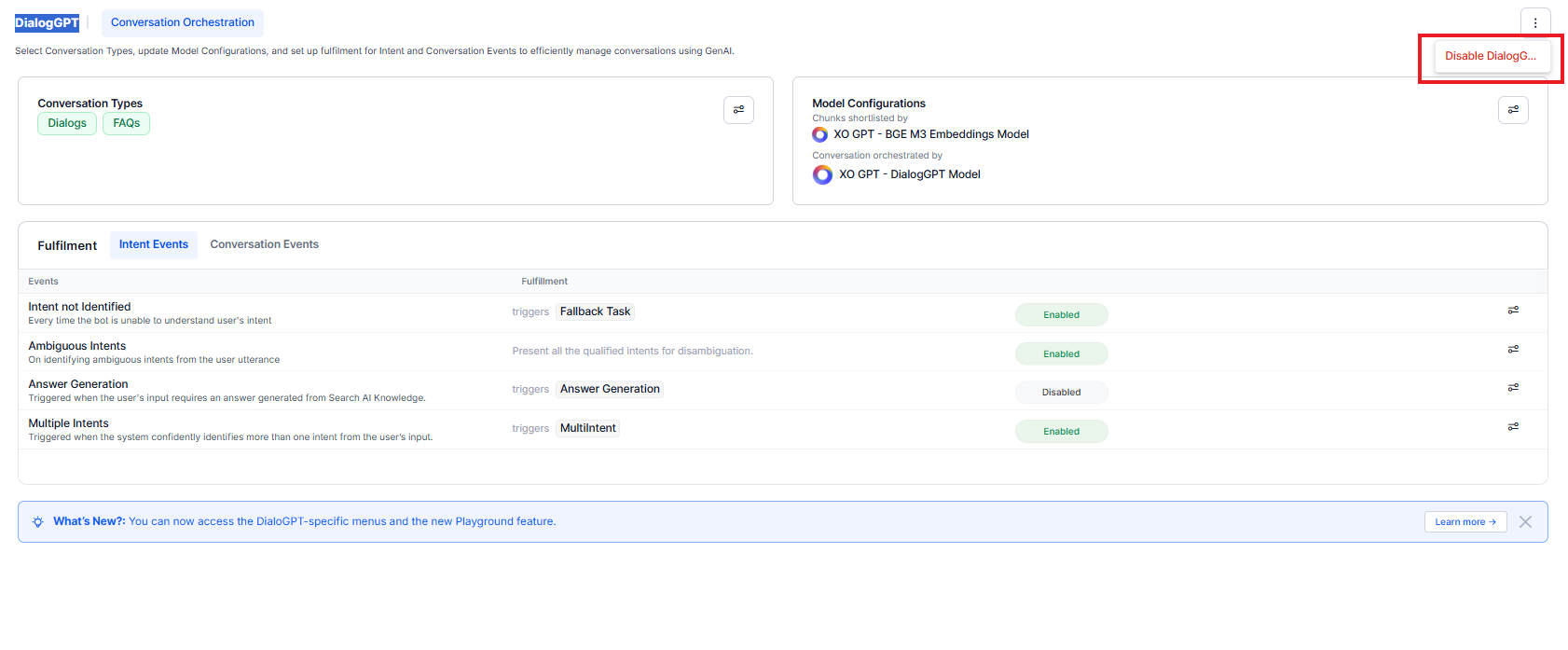Click the BGE M3 Embeddings Model logo
The image size is (1568, 650).
tap(819, 134)
